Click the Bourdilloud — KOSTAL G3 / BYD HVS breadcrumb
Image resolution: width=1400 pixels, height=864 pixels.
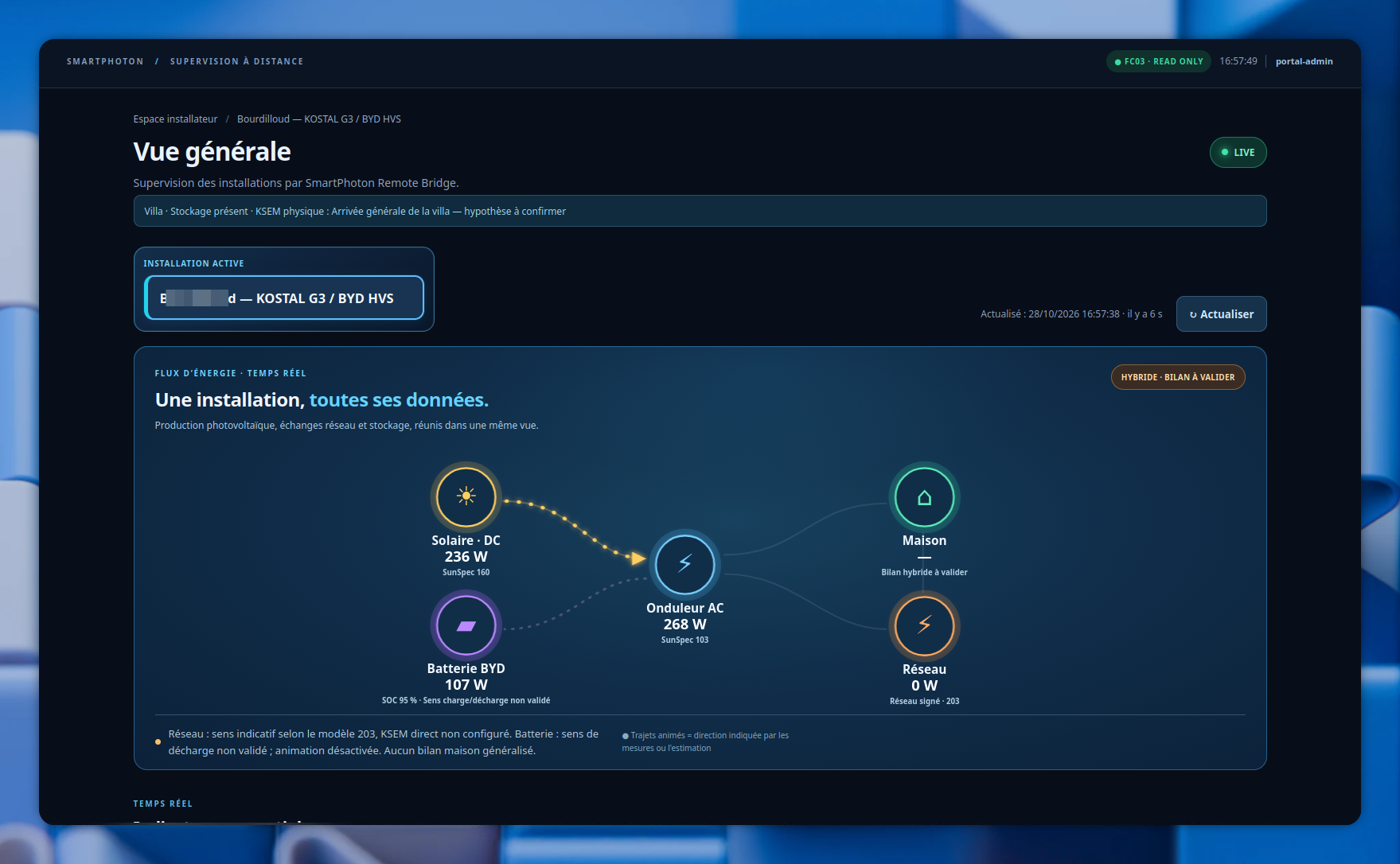coord(319,119)
